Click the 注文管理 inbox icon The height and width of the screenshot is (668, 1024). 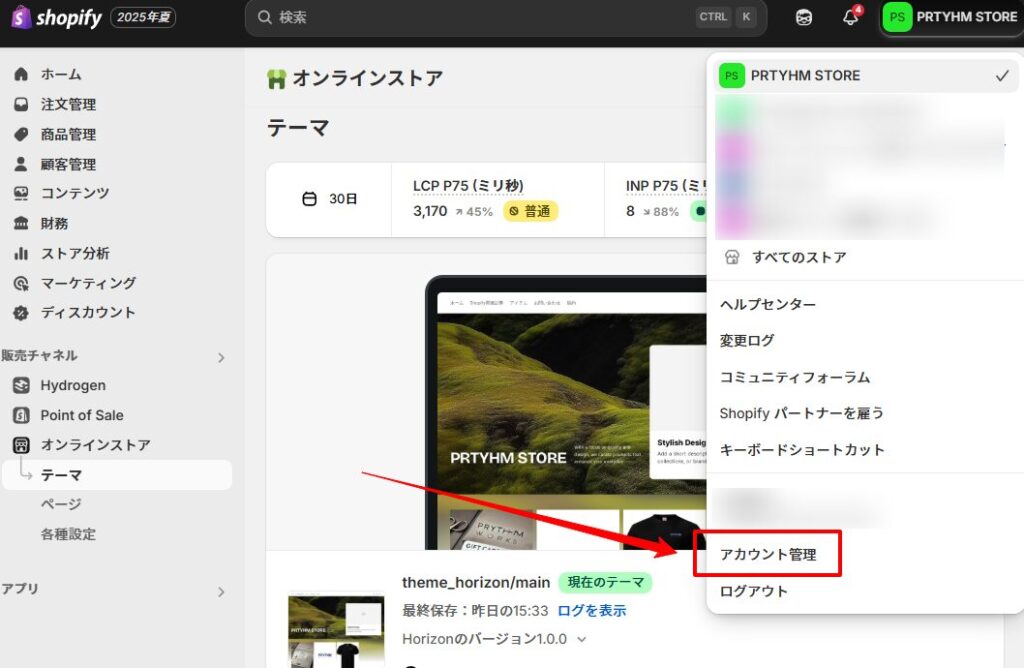21,104
